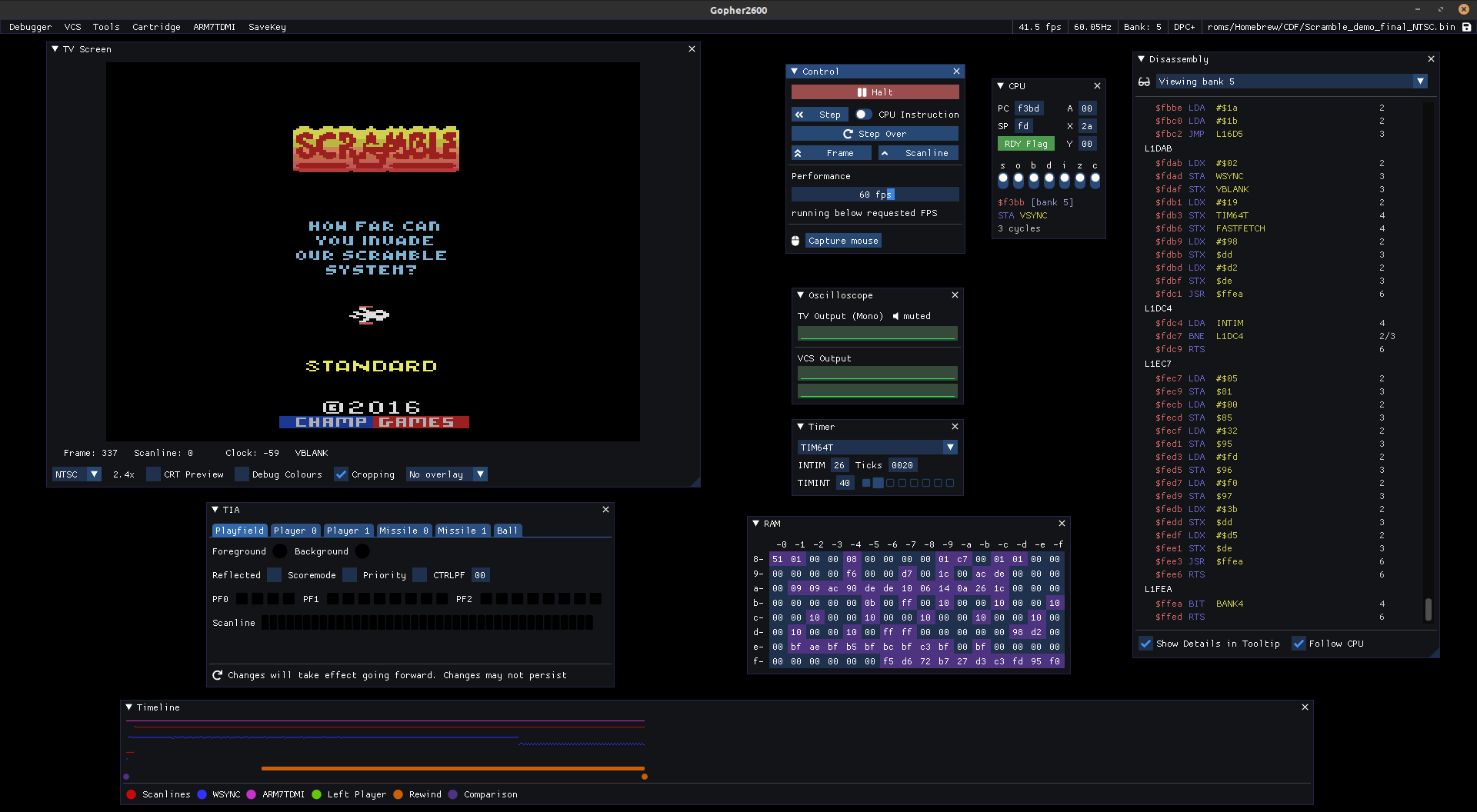The width and height of the screenshot is (1477, 812).
Task: Open the No overlay dropdown
Action: 446,474
